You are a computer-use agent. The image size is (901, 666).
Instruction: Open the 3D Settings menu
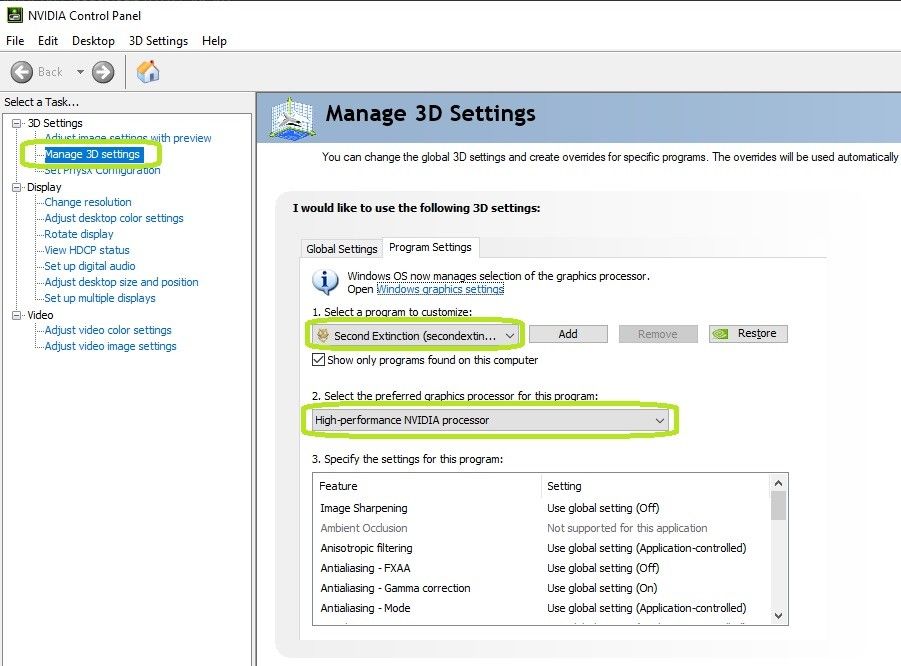click(x=159, y=41)
